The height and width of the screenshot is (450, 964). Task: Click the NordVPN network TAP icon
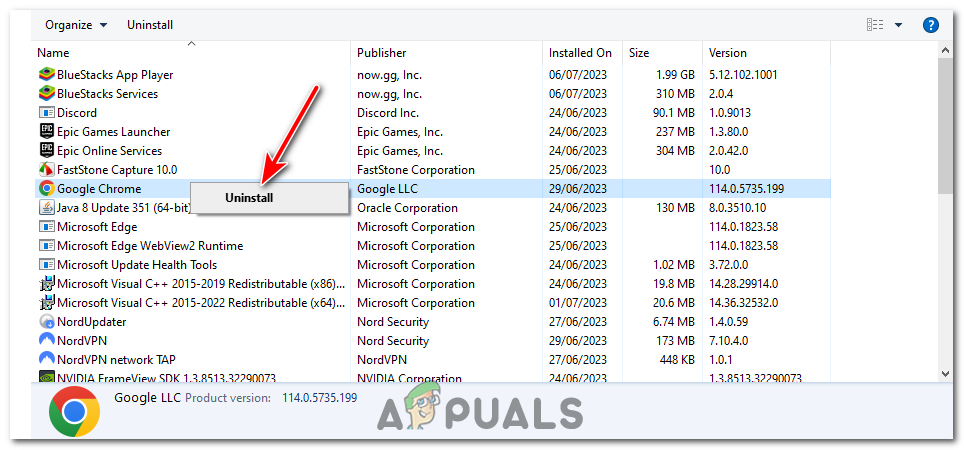click(46, 360)
